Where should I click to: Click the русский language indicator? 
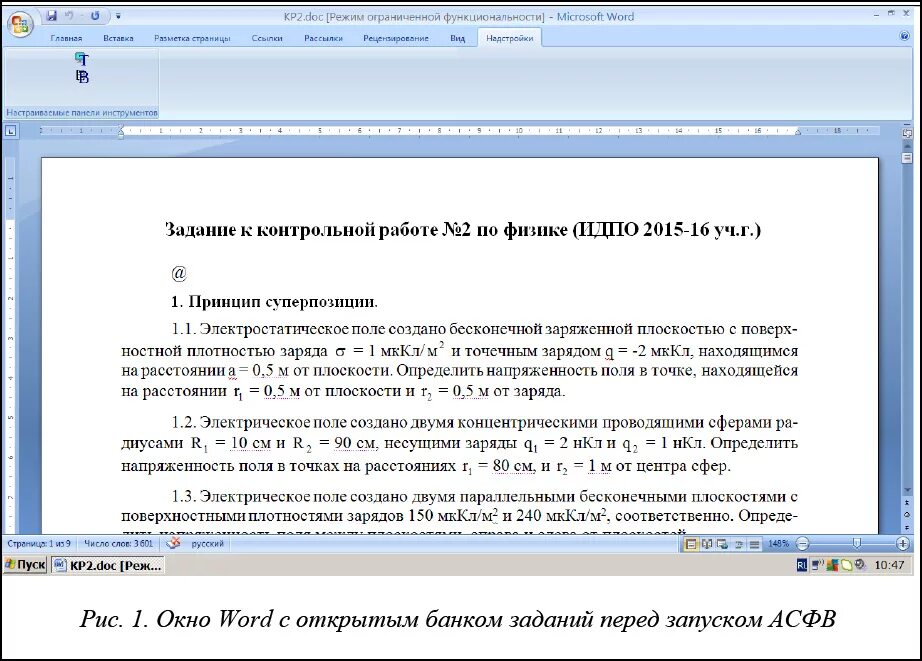[x=208, y=544]
